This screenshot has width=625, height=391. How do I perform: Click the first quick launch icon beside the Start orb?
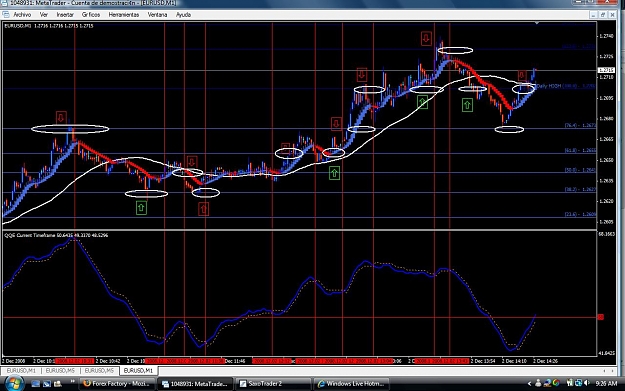35,384
